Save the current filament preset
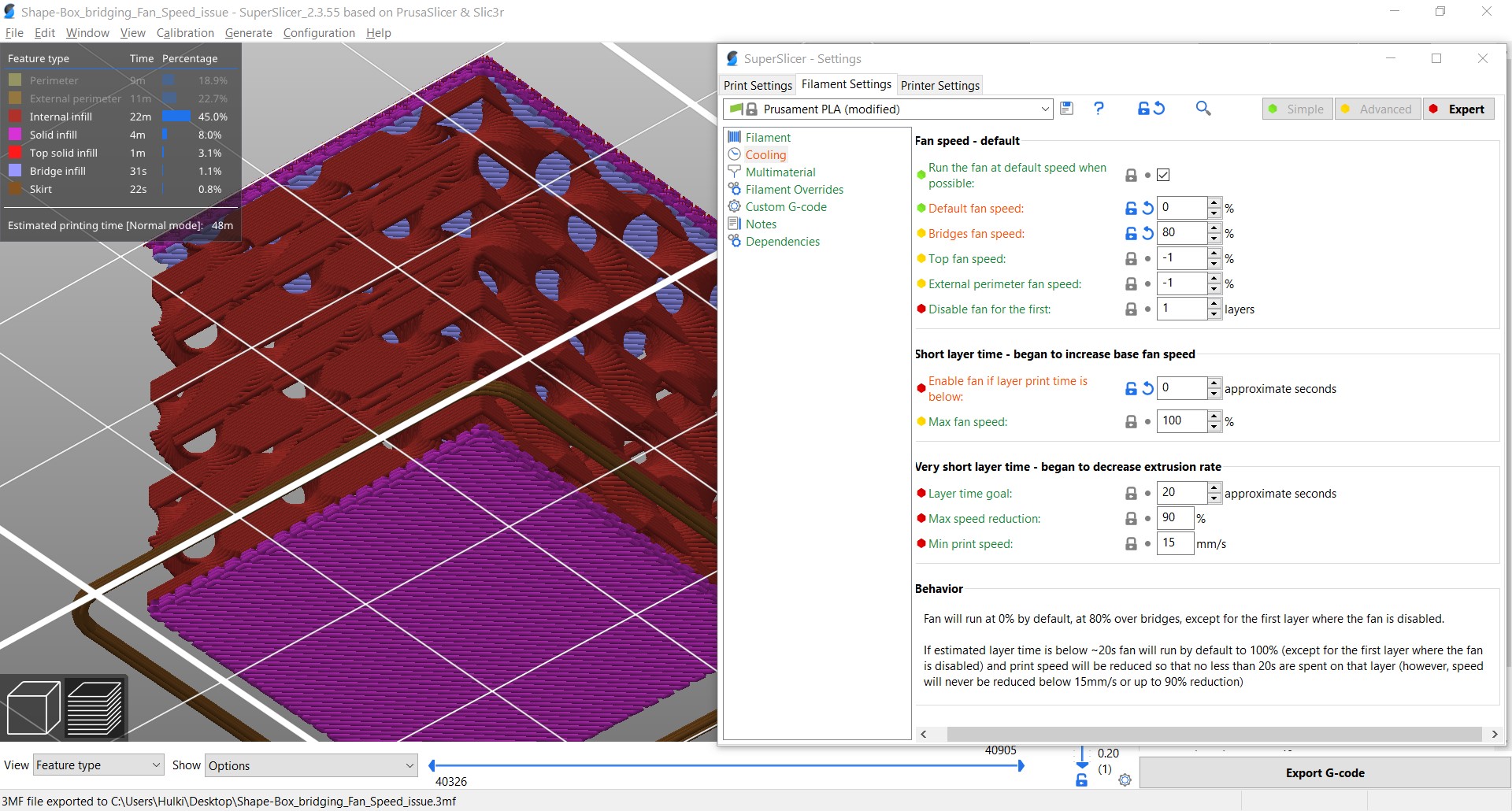 click(1066, 109)
